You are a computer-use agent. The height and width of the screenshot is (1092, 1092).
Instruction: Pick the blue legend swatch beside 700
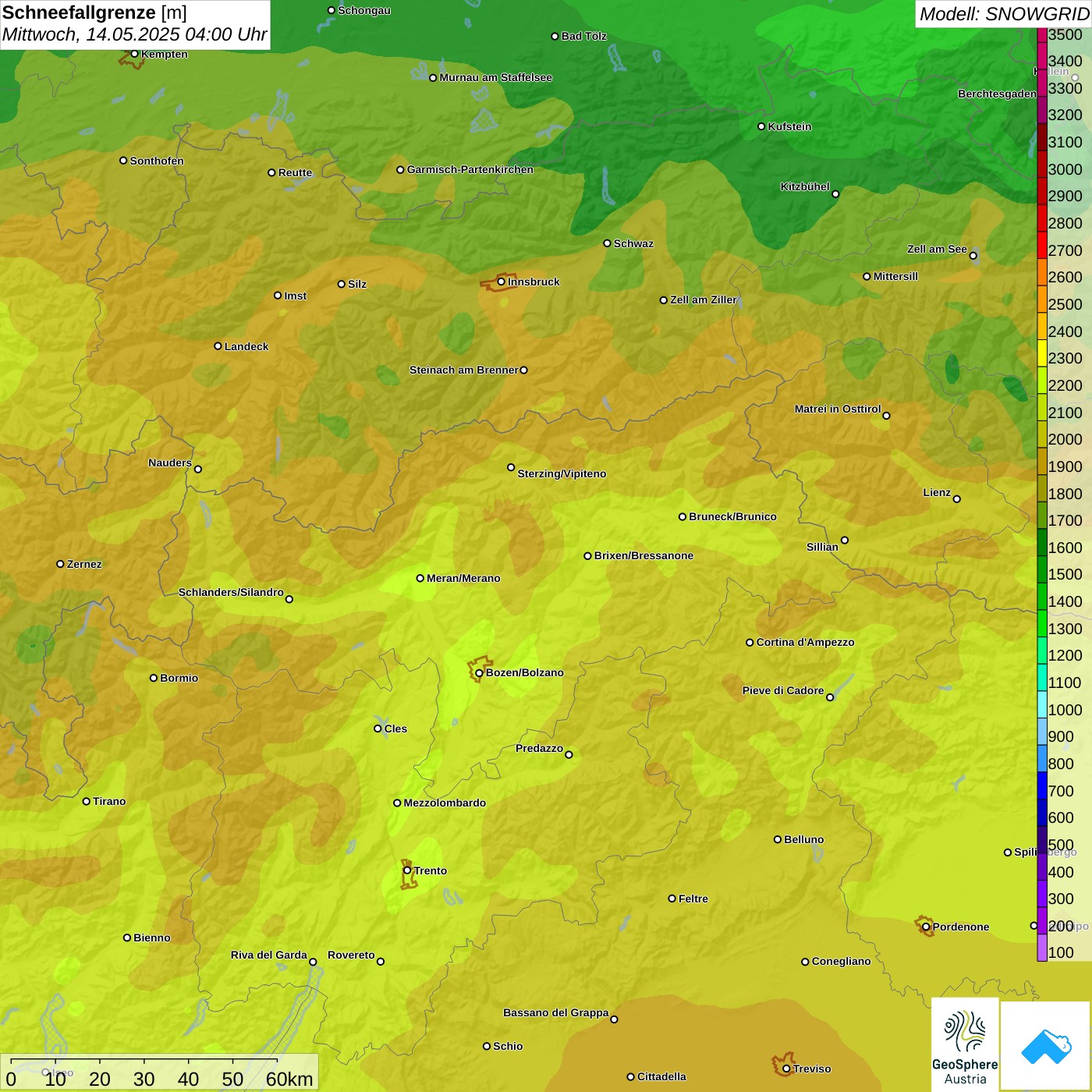(1042, 785)
